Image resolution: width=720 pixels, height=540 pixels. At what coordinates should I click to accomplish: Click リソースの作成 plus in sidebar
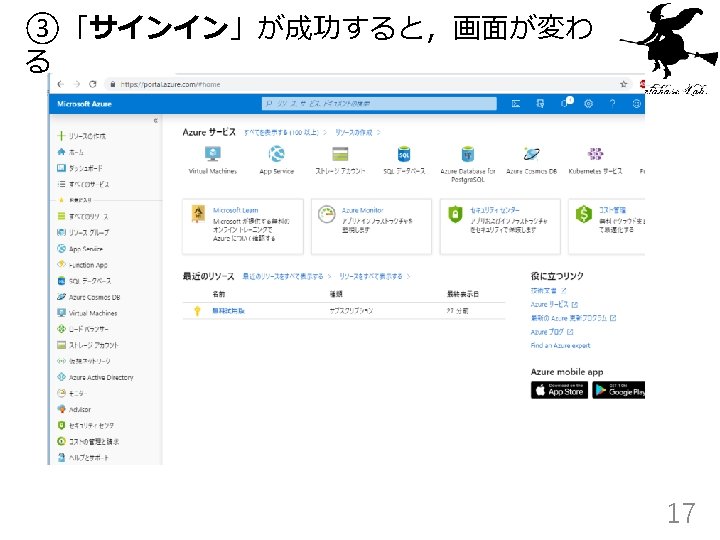click(x=81, y=136)
